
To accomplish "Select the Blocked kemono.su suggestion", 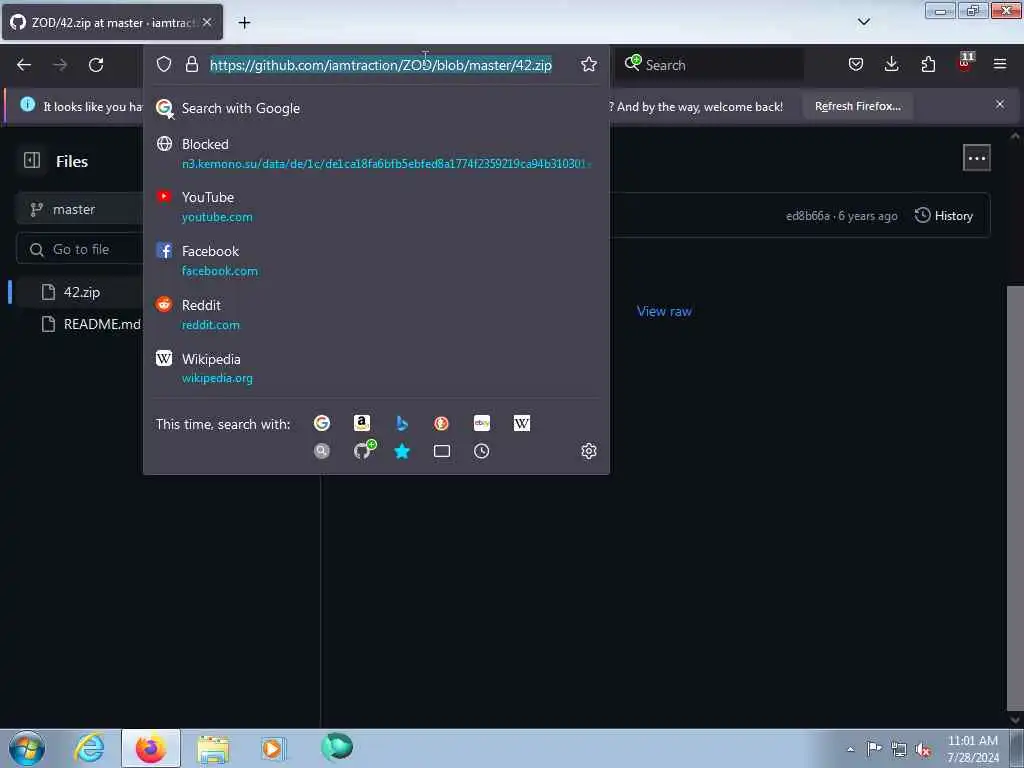I will tap(376, 153).
